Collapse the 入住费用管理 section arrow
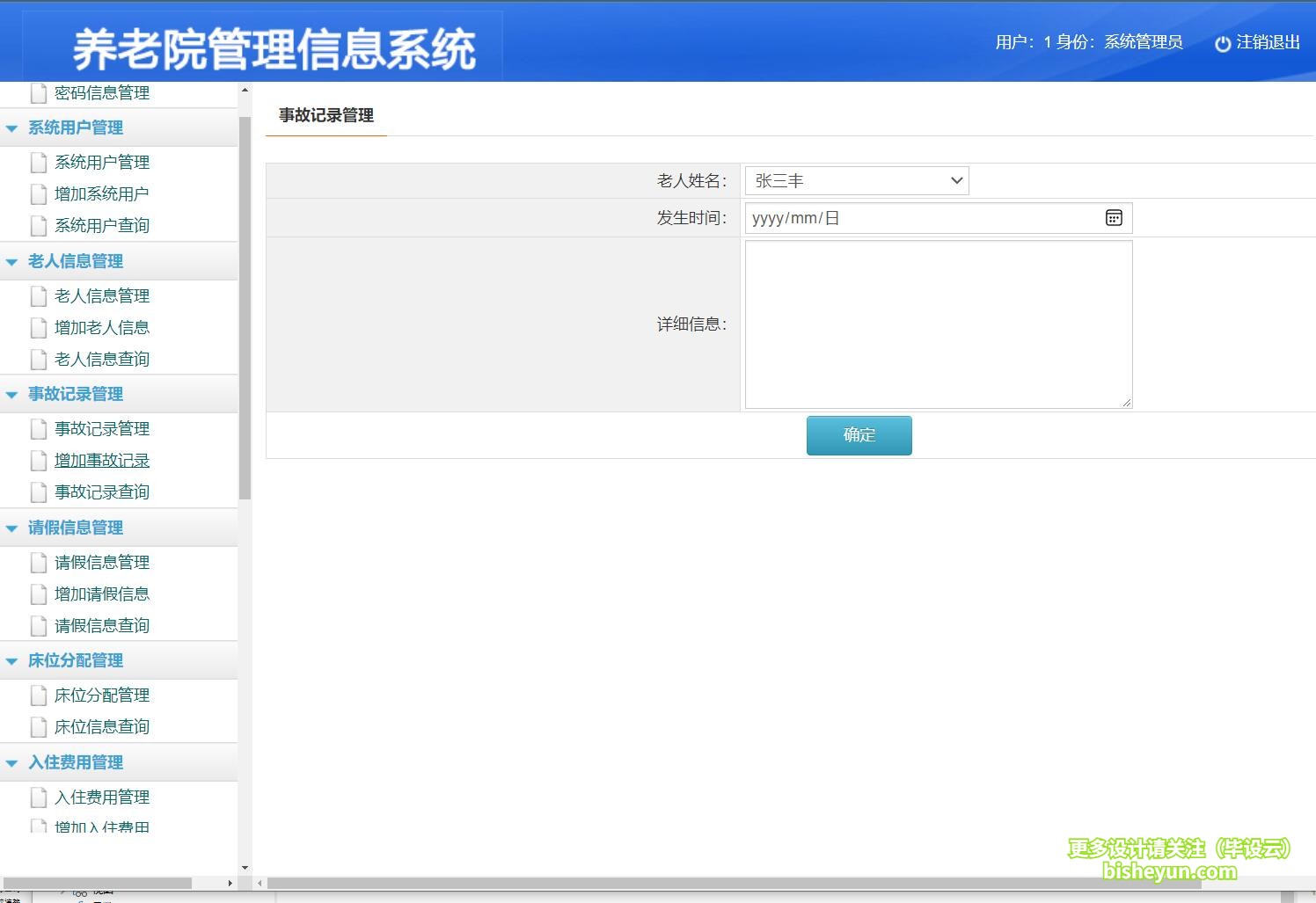Screen dimensions: 1316x903 pyautogui.click(x=12, y=763)
